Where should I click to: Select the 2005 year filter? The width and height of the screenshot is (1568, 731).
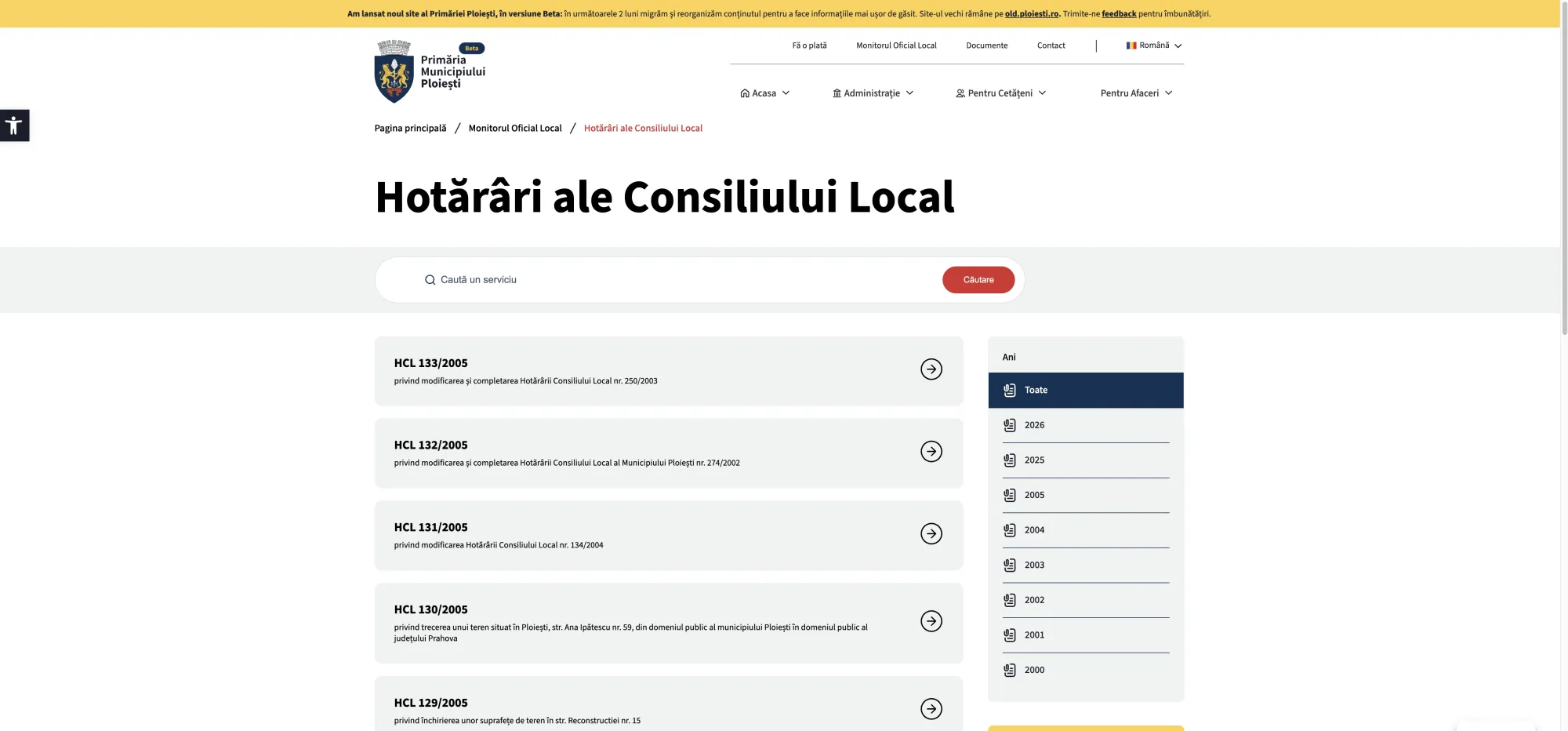(x=1033, y=495)
